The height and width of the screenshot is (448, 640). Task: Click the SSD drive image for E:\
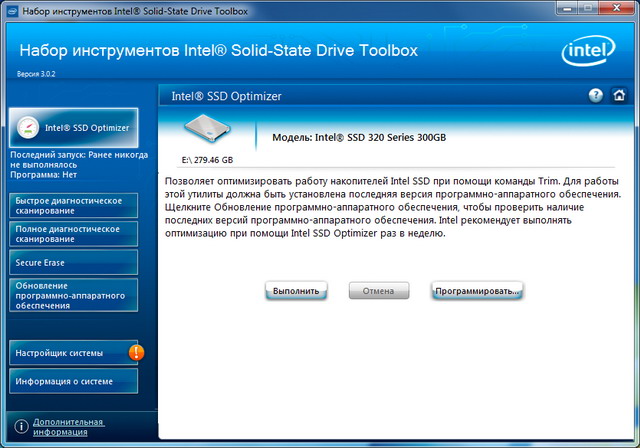[207, 128]
